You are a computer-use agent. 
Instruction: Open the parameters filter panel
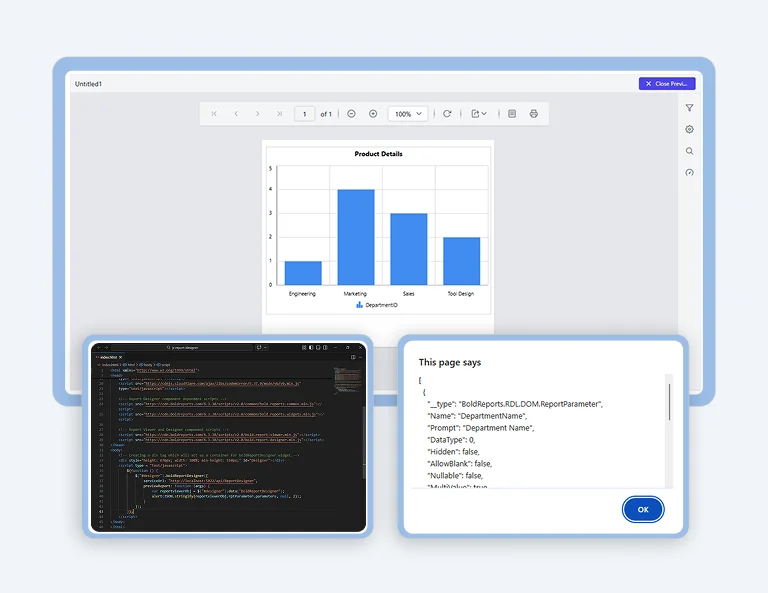(690, 108)
